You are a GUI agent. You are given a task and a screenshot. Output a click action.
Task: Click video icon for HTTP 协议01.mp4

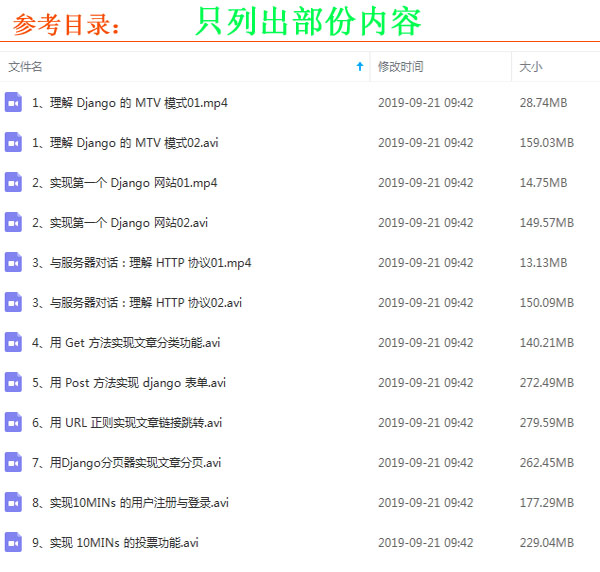13,262
